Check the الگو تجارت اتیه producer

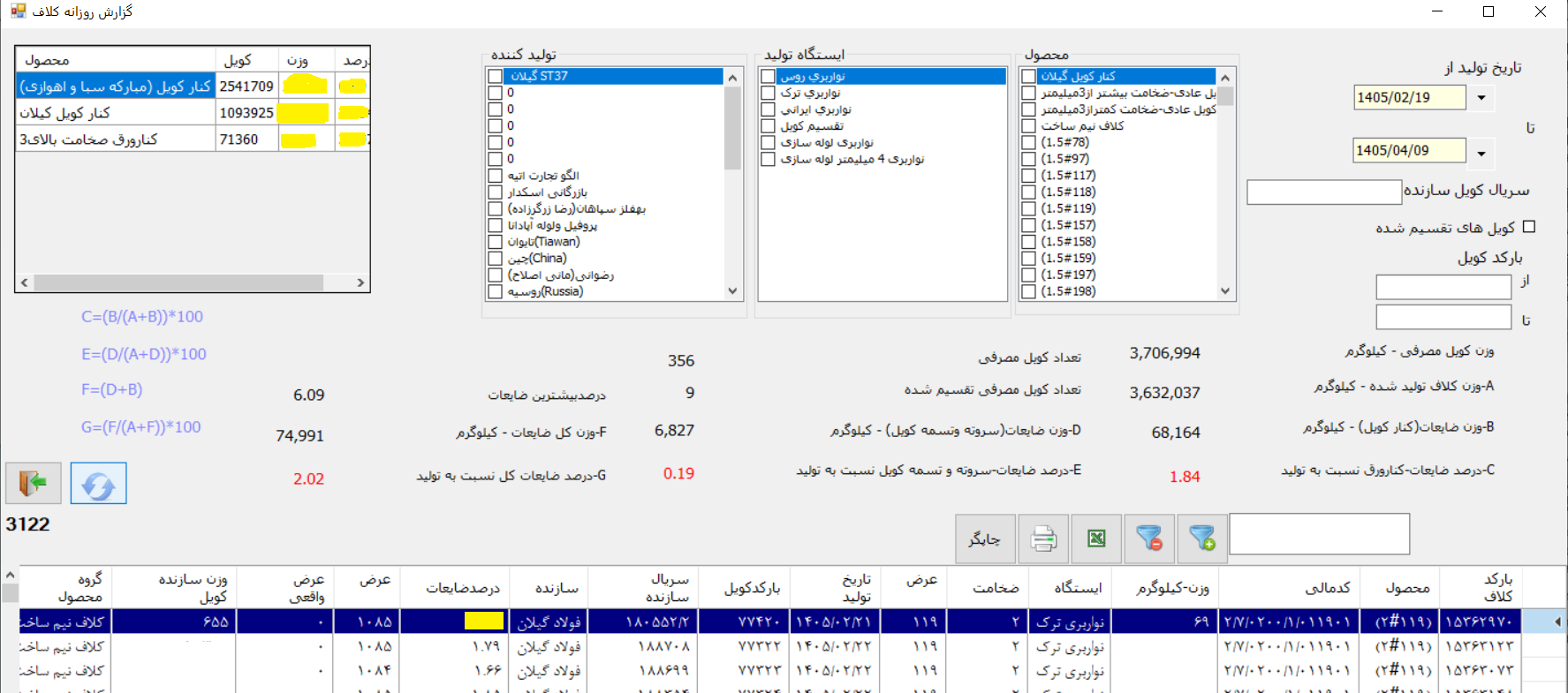pos(496,176)
